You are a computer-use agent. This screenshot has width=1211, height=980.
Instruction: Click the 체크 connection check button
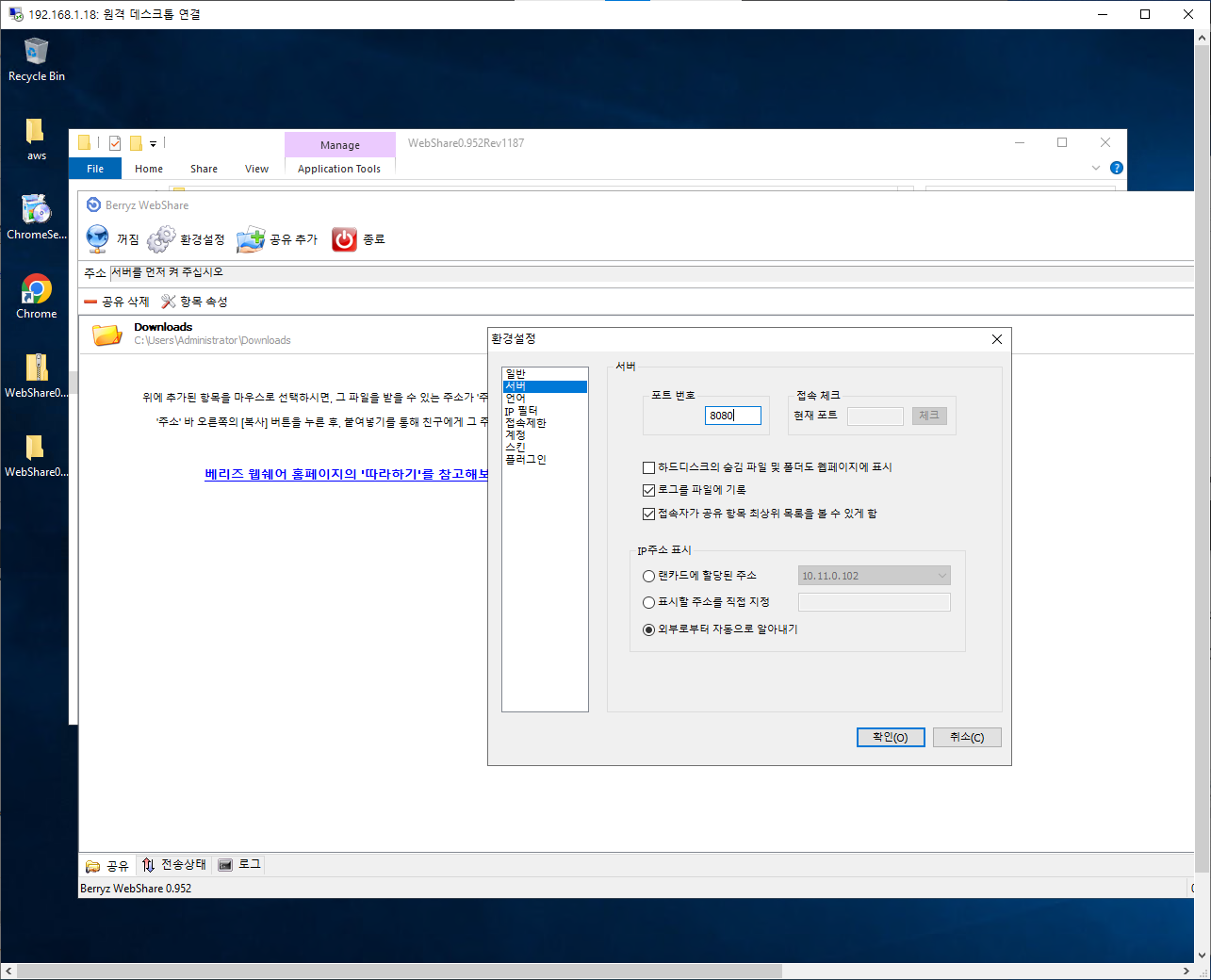tap(929, 416)
